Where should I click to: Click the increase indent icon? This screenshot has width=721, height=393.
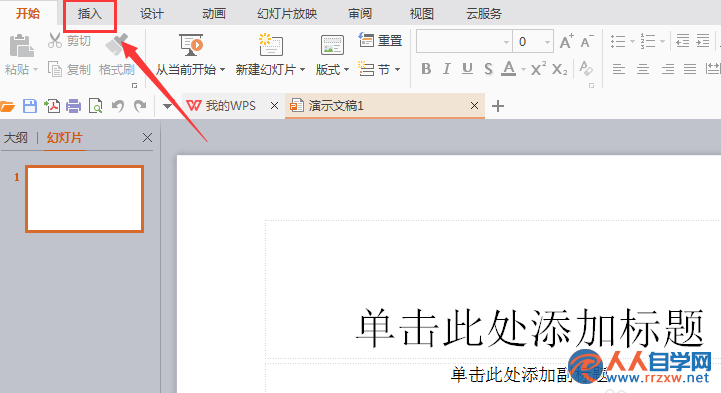[703, 41]
